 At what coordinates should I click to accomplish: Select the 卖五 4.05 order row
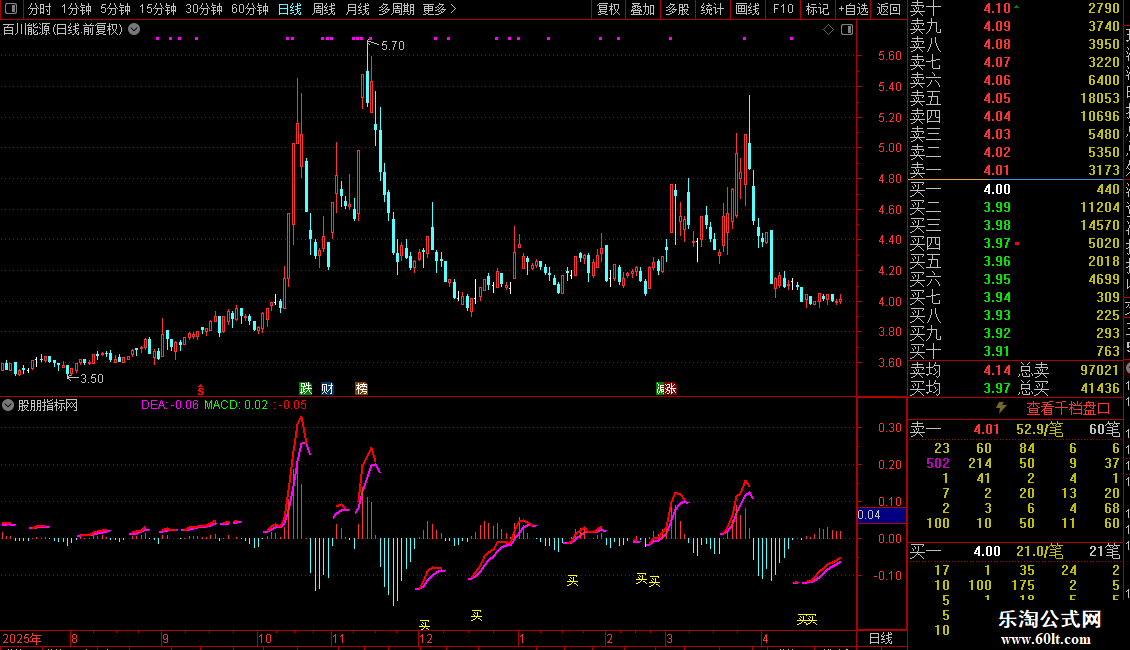click(1015, 98)
